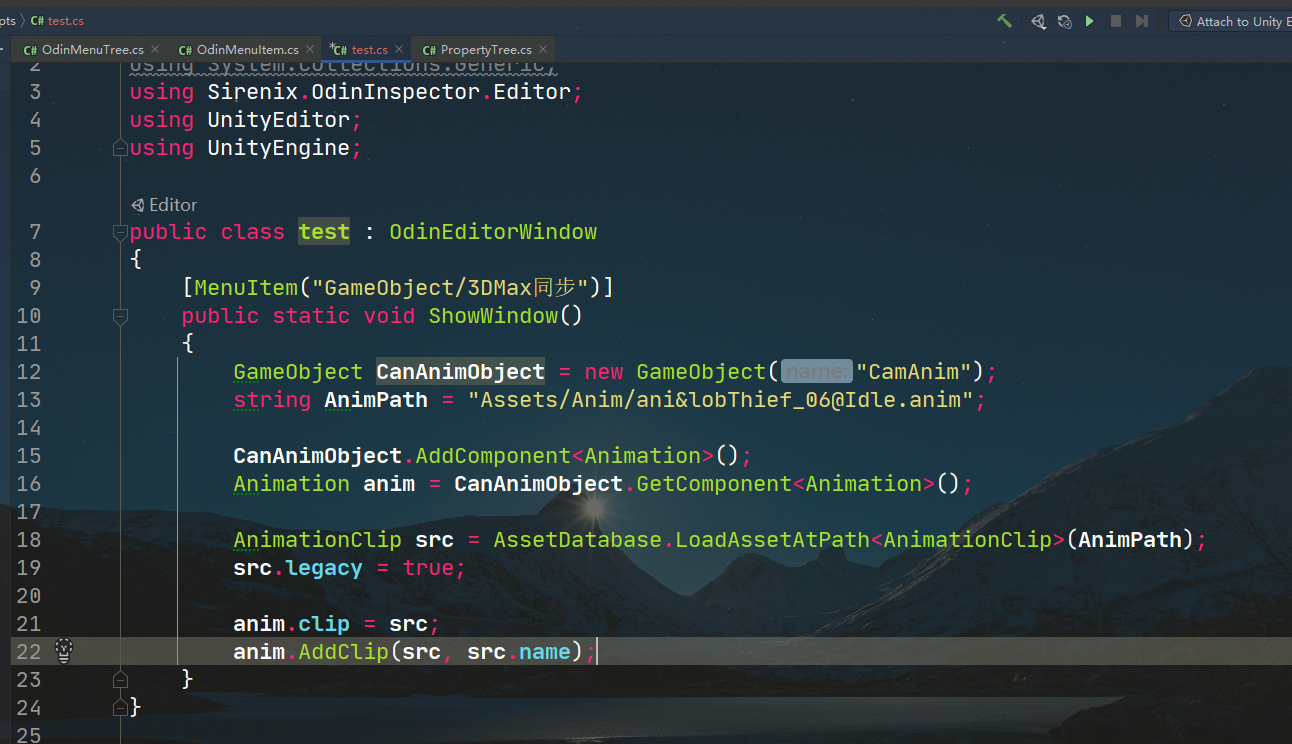The height and width of the screenshot is (744, 1292).
Task: Click the Unity attach-and-play icon
Action: 1038,21
